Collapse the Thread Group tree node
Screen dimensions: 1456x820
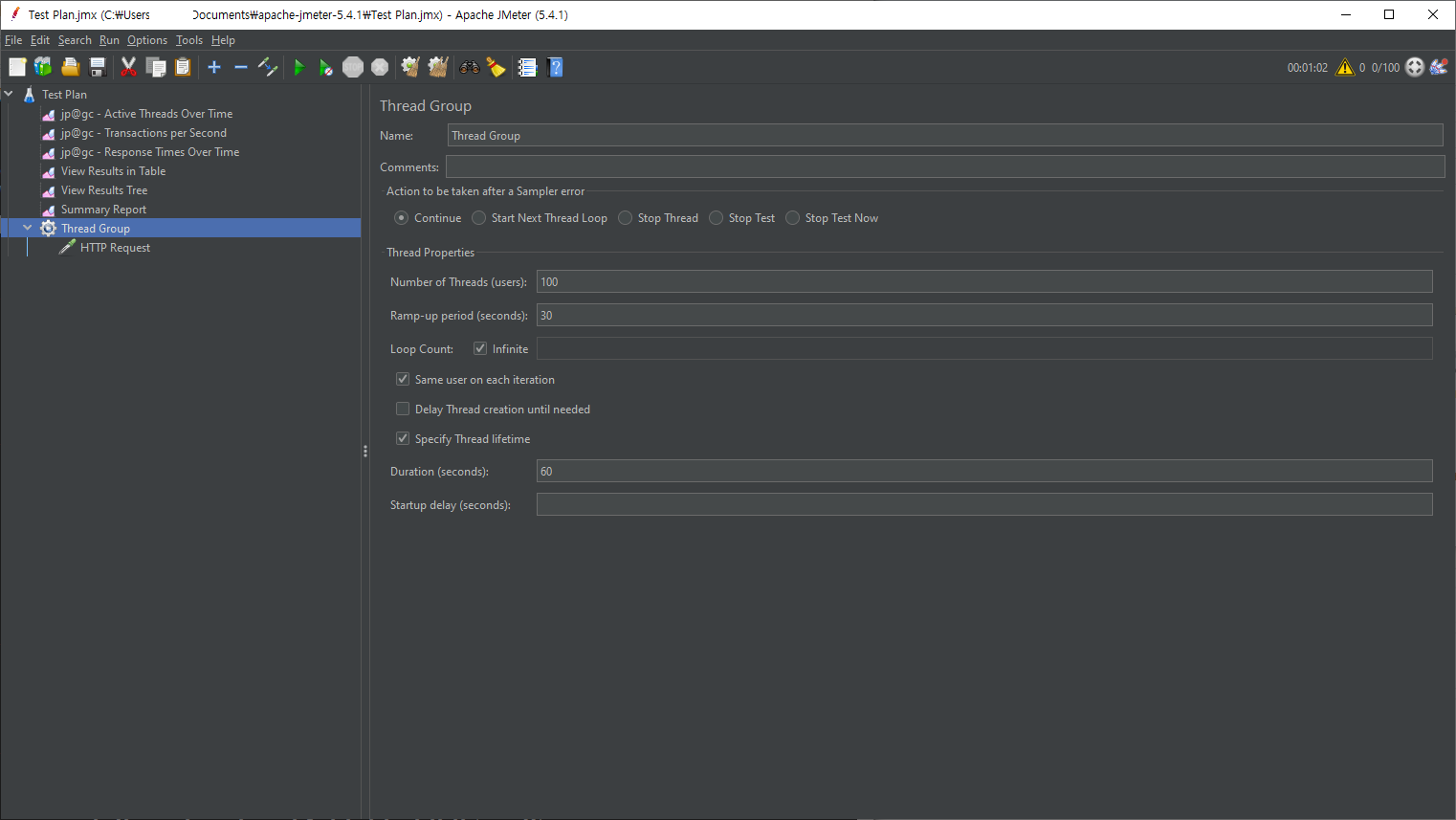click(x=28, y=228)
